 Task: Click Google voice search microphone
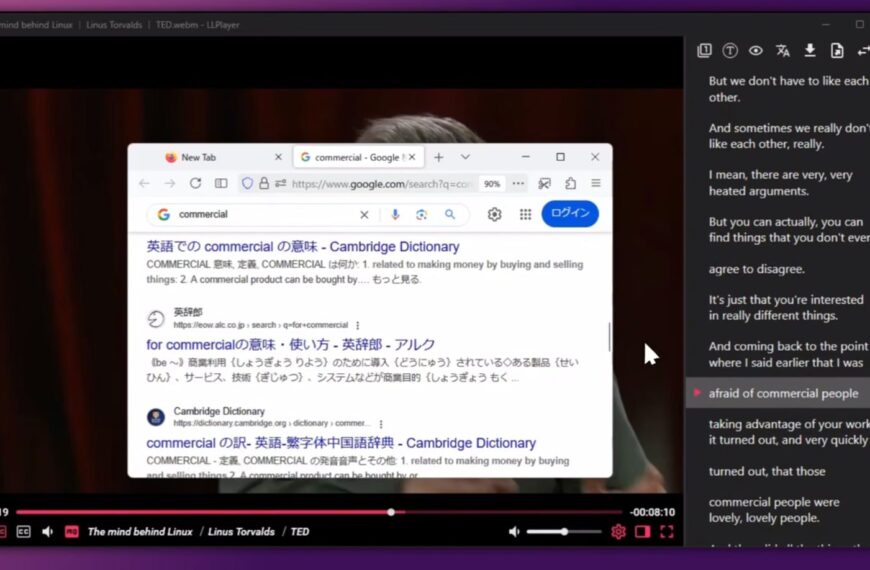click(395, 214)
